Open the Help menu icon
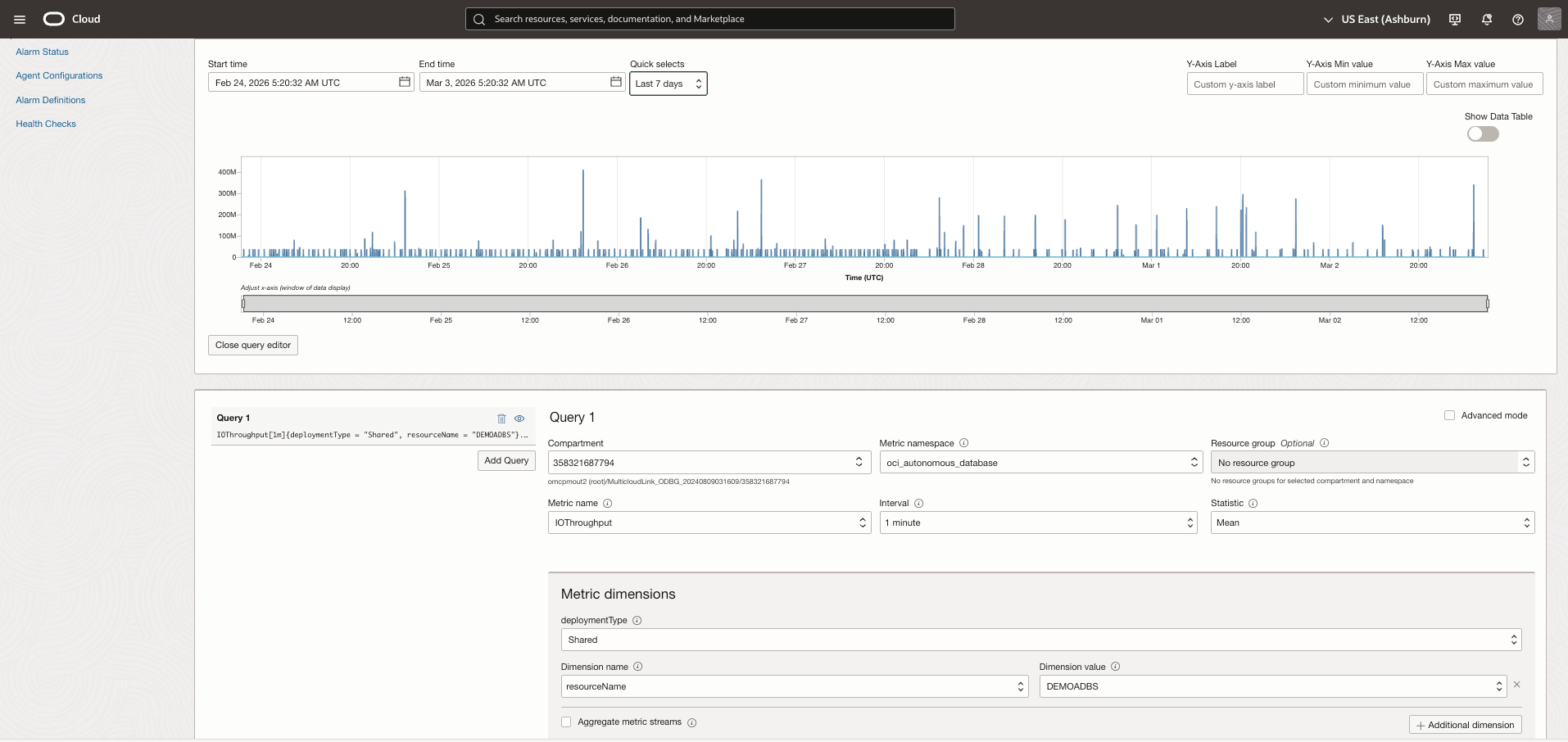1568x742 pixels. pyautogui.click(x=1518, y=19)
